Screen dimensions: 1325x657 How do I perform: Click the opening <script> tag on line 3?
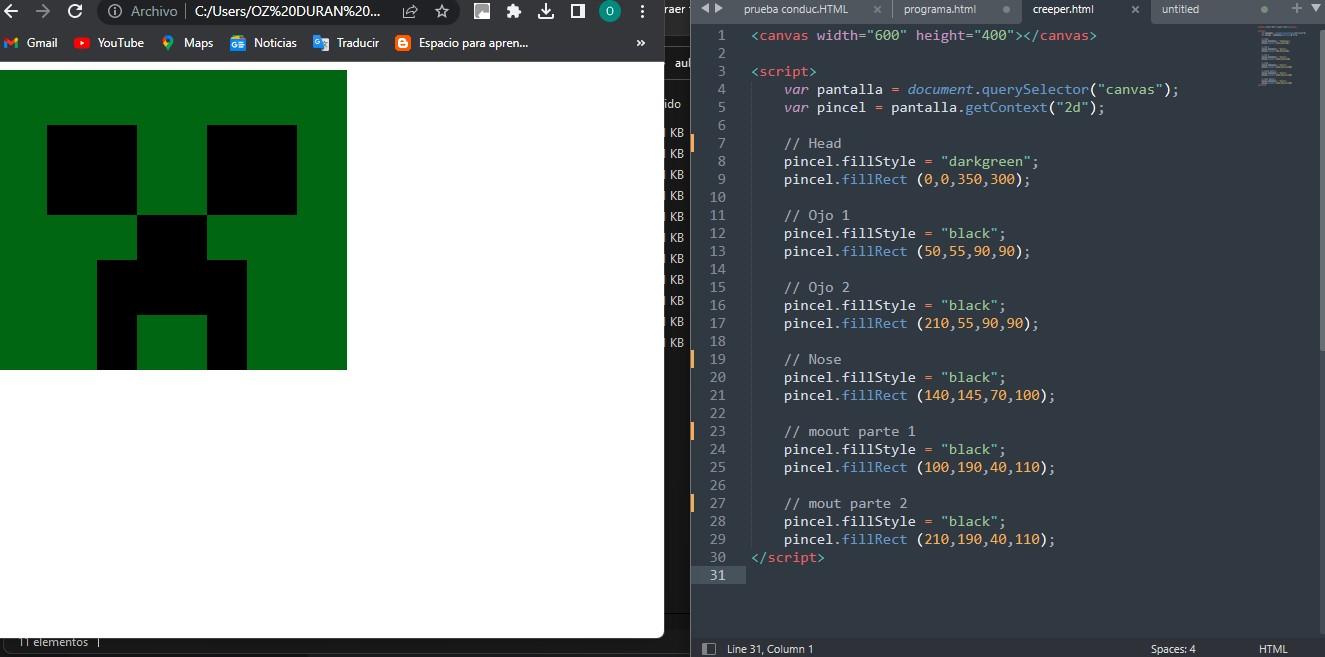click(x=784, y=71)
